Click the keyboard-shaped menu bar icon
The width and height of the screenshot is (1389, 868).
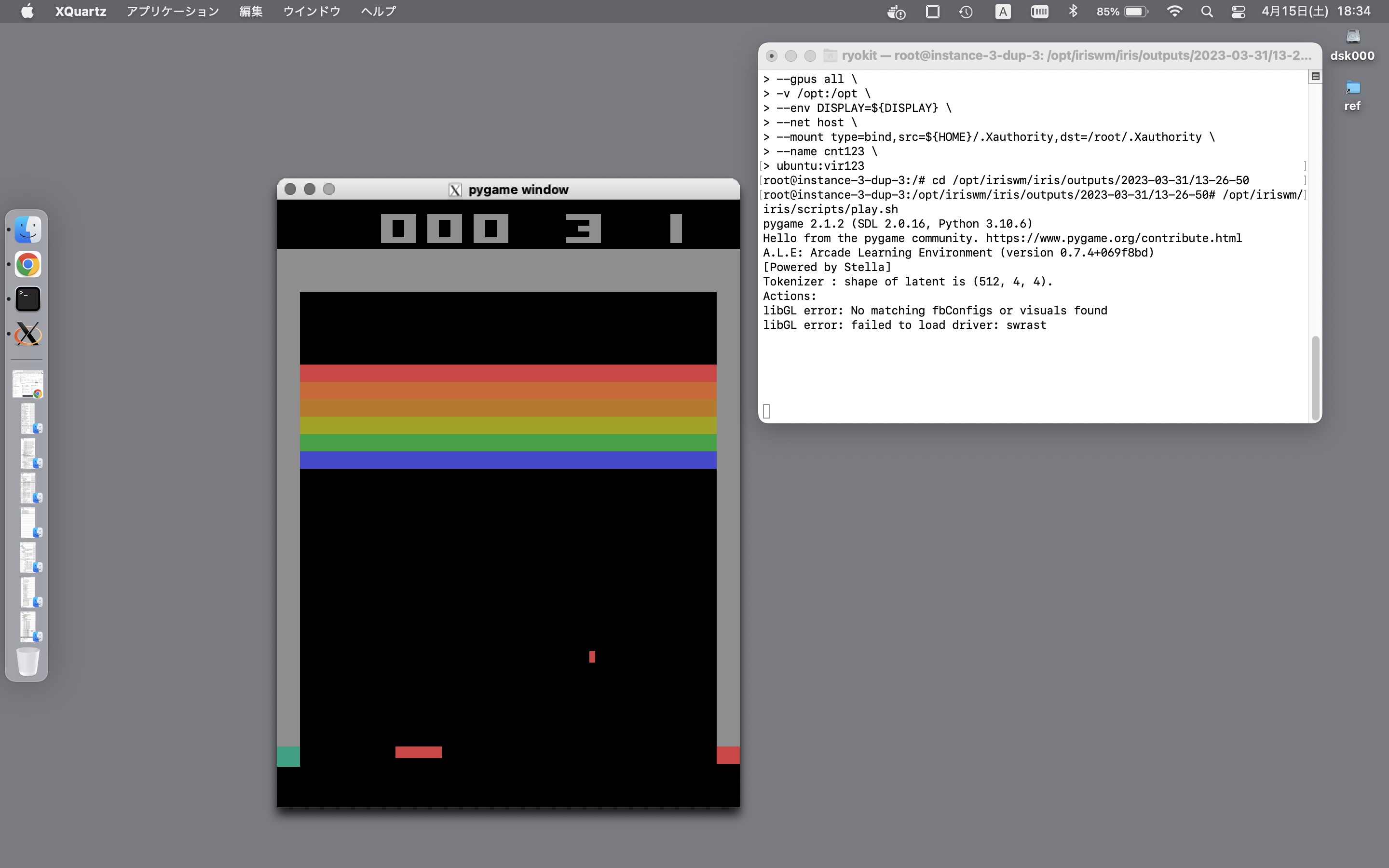click(x=1039, y=12)
